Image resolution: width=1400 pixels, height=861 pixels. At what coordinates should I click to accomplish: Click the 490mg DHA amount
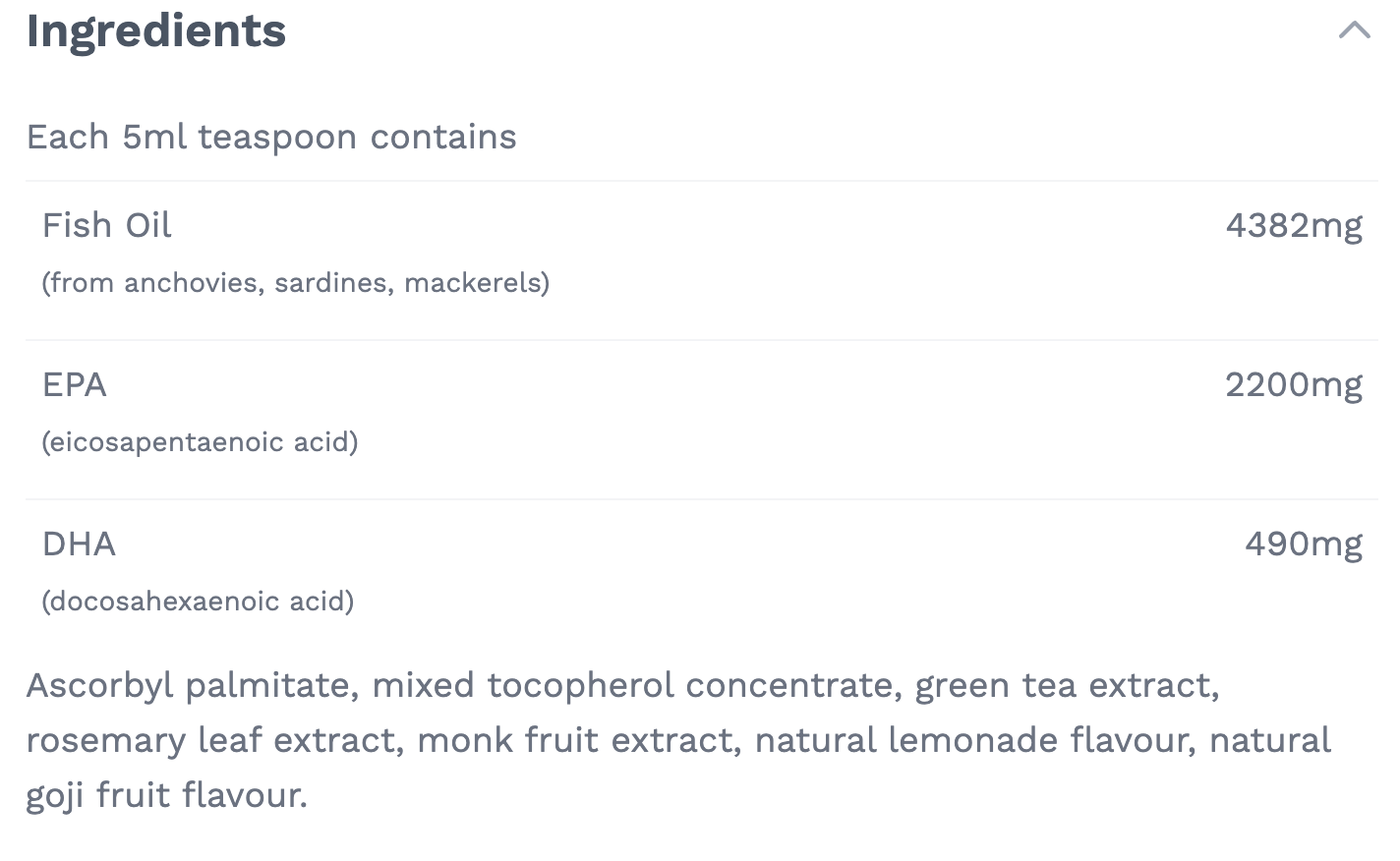[1304, 544]
